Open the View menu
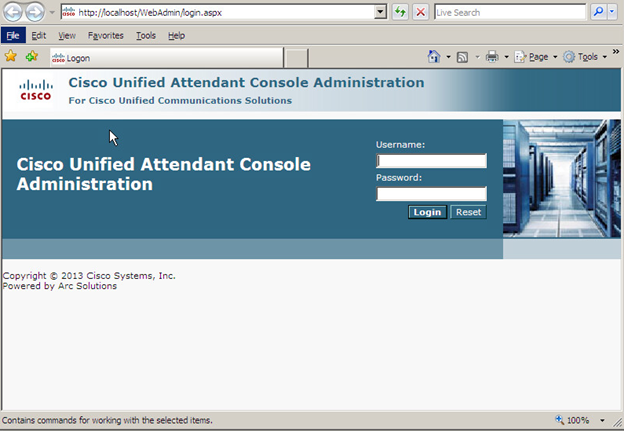Viewport: 624px width, 432px height. [x=67, y=35]
